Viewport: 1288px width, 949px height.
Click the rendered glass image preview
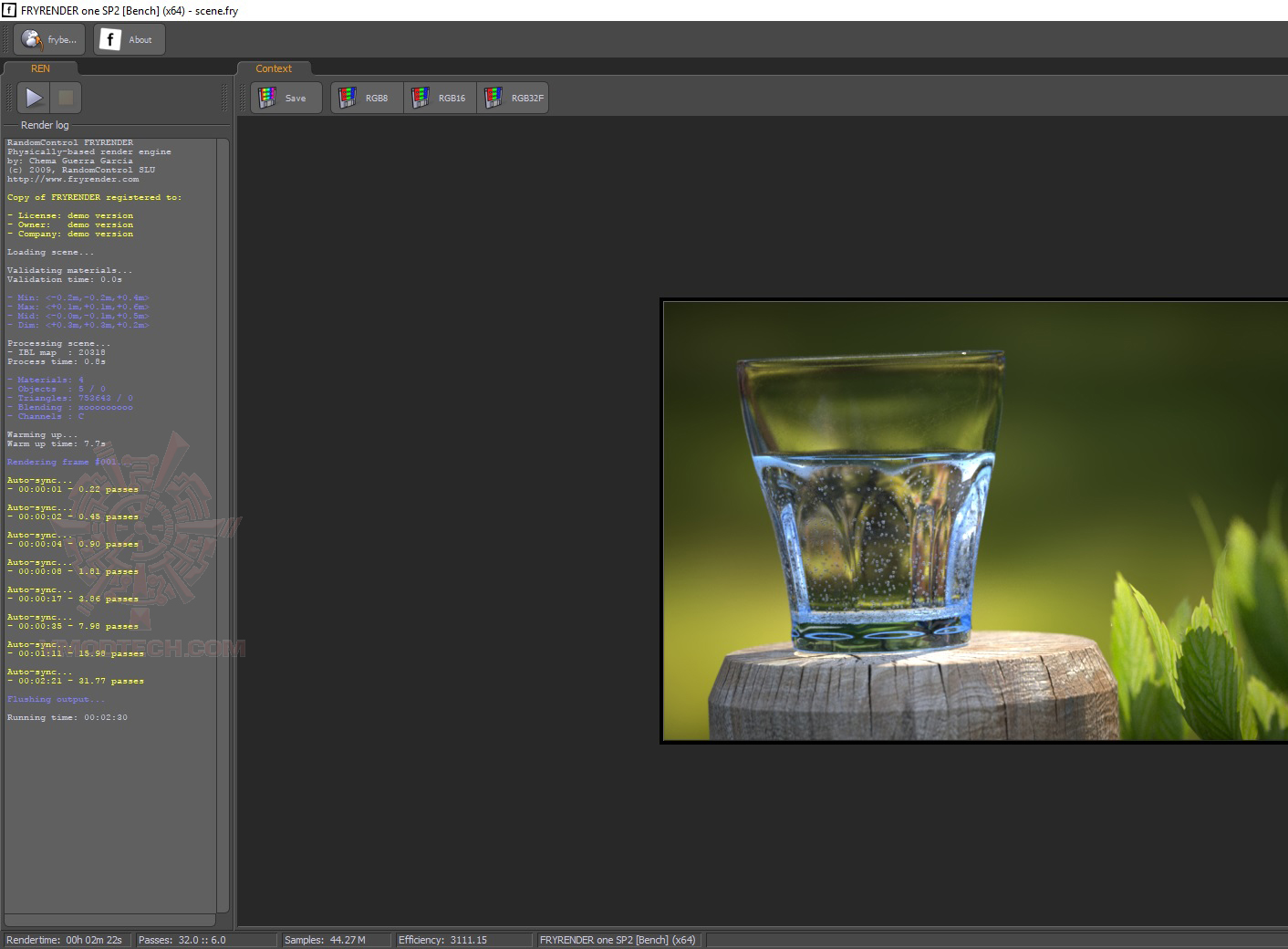[x=973, y=520]
